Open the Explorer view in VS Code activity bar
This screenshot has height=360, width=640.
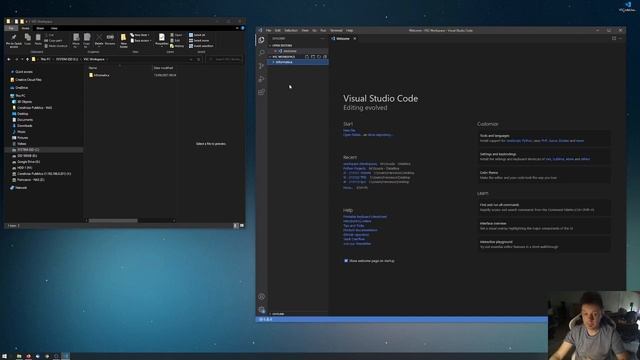262,40
